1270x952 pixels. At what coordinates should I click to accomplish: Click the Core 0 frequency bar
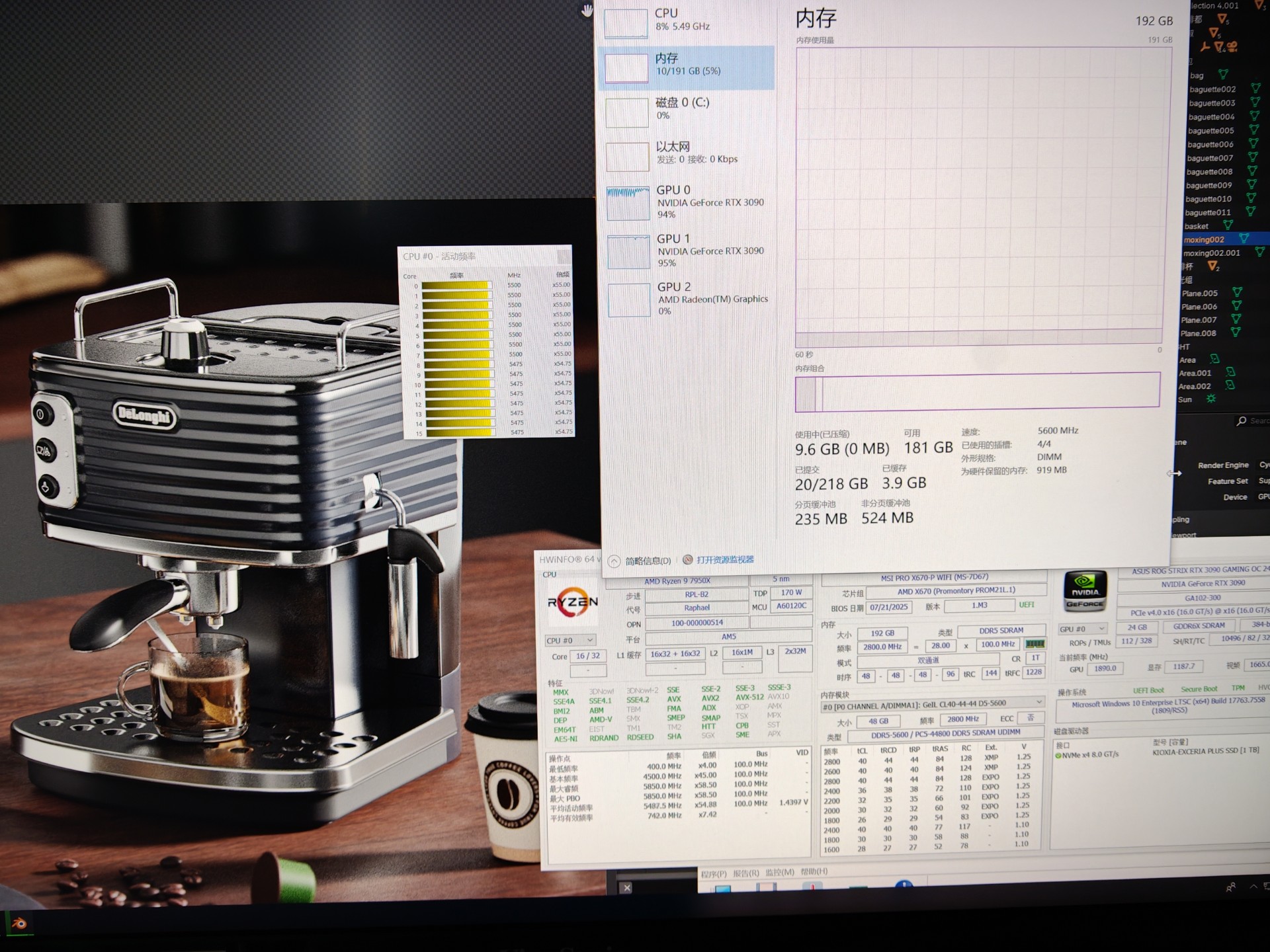point(457,286)
